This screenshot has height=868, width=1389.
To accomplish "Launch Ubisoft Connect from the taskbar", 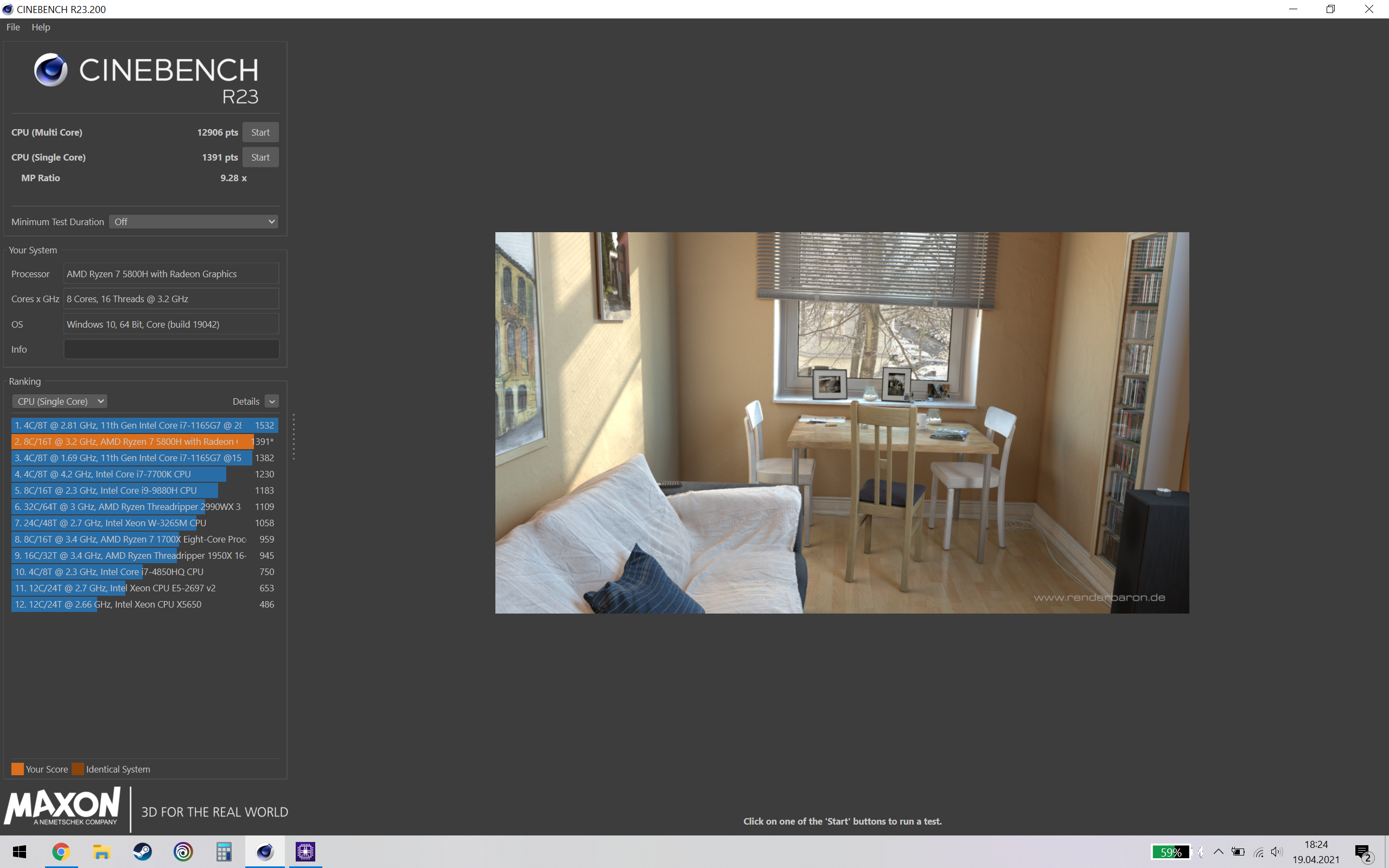I will (183, 852).
